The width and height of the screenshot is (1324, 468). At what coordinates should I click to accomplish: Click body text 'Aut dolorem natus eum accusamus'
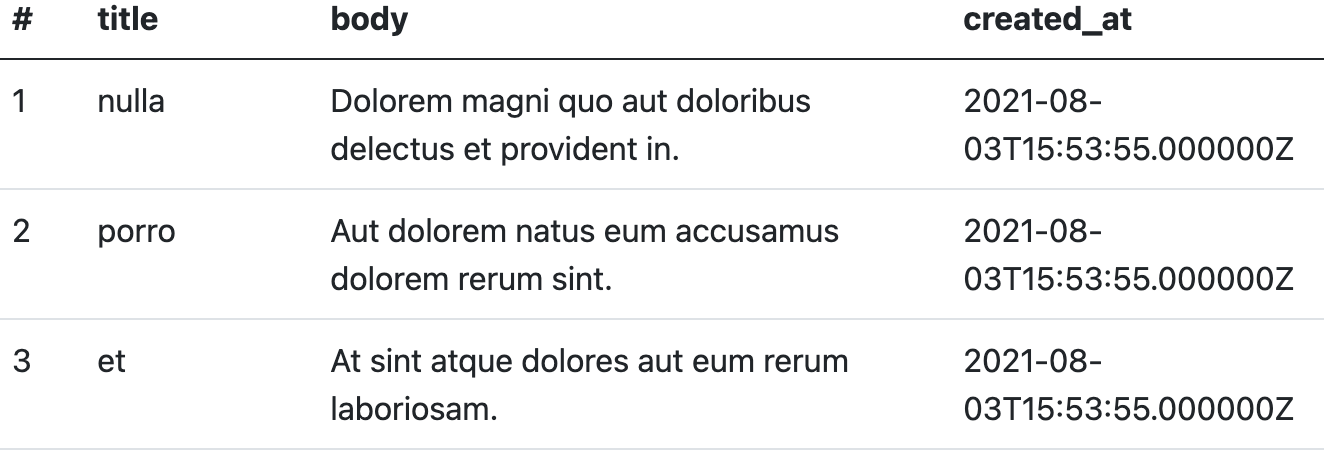(585, 232)
